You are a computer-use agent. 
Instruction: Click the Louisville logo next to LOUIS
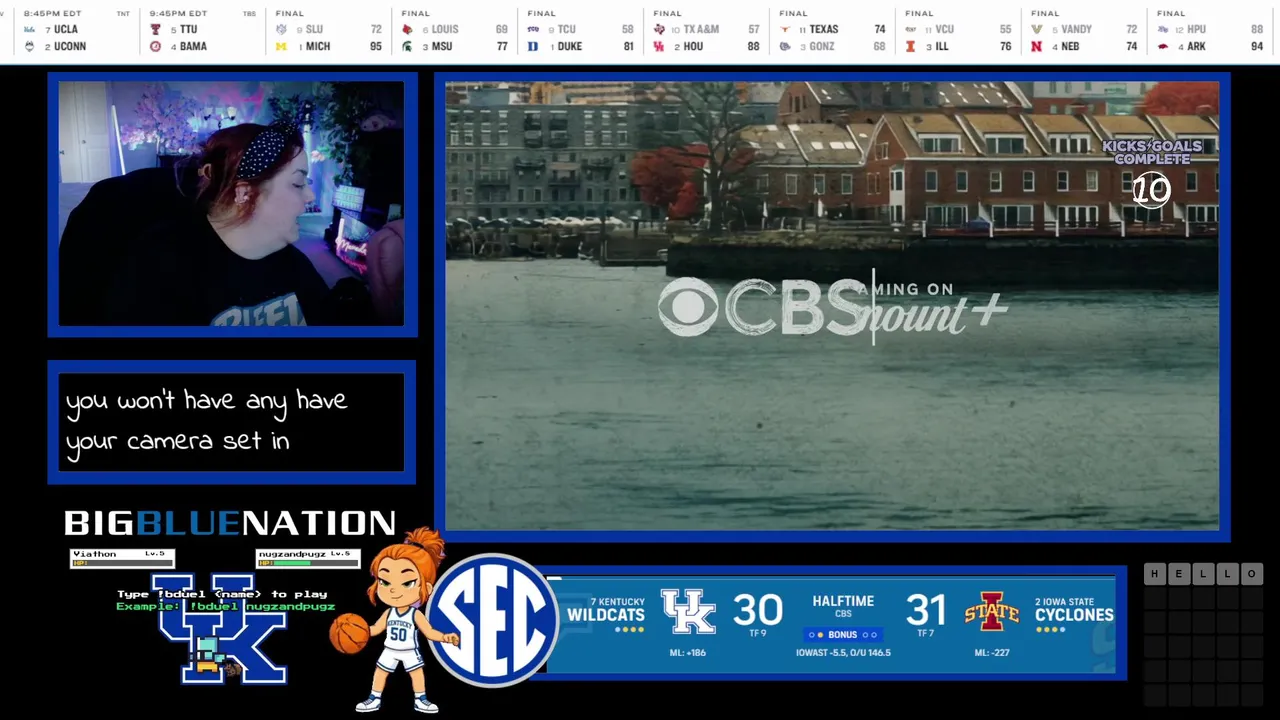(x=407, y=30)
